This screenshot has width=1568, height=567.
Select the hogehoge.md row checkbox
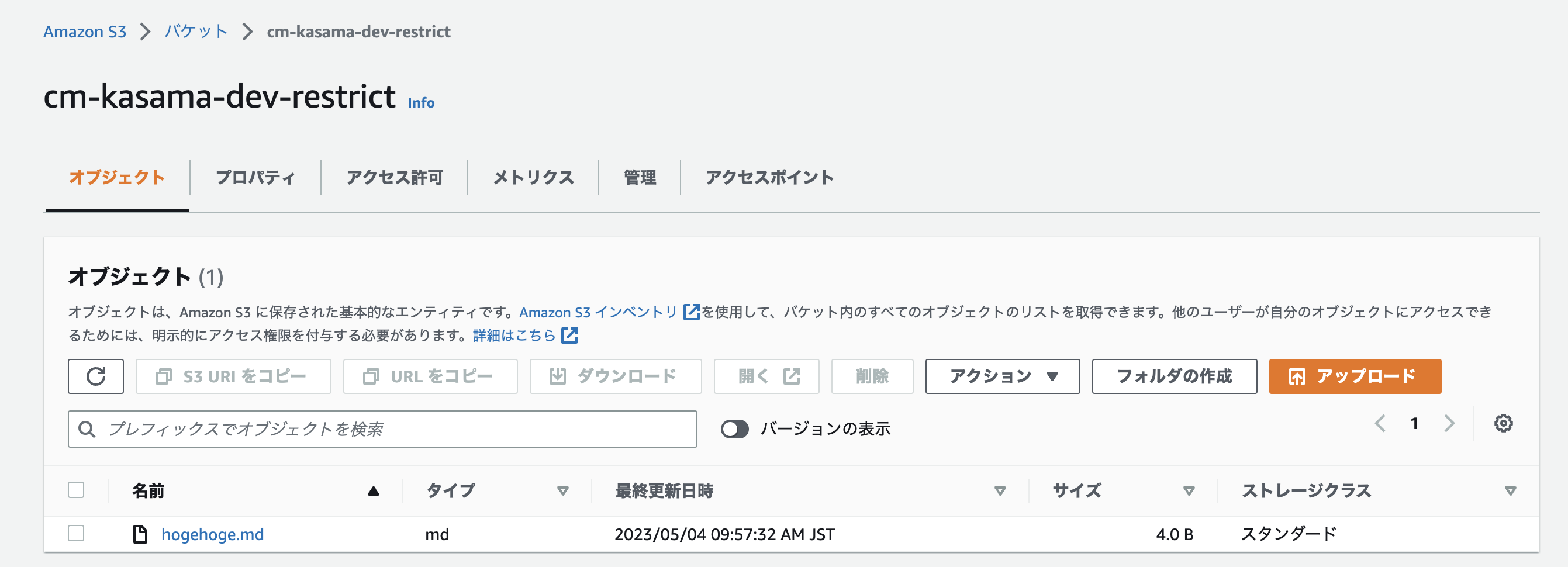[x=76, y=534]
